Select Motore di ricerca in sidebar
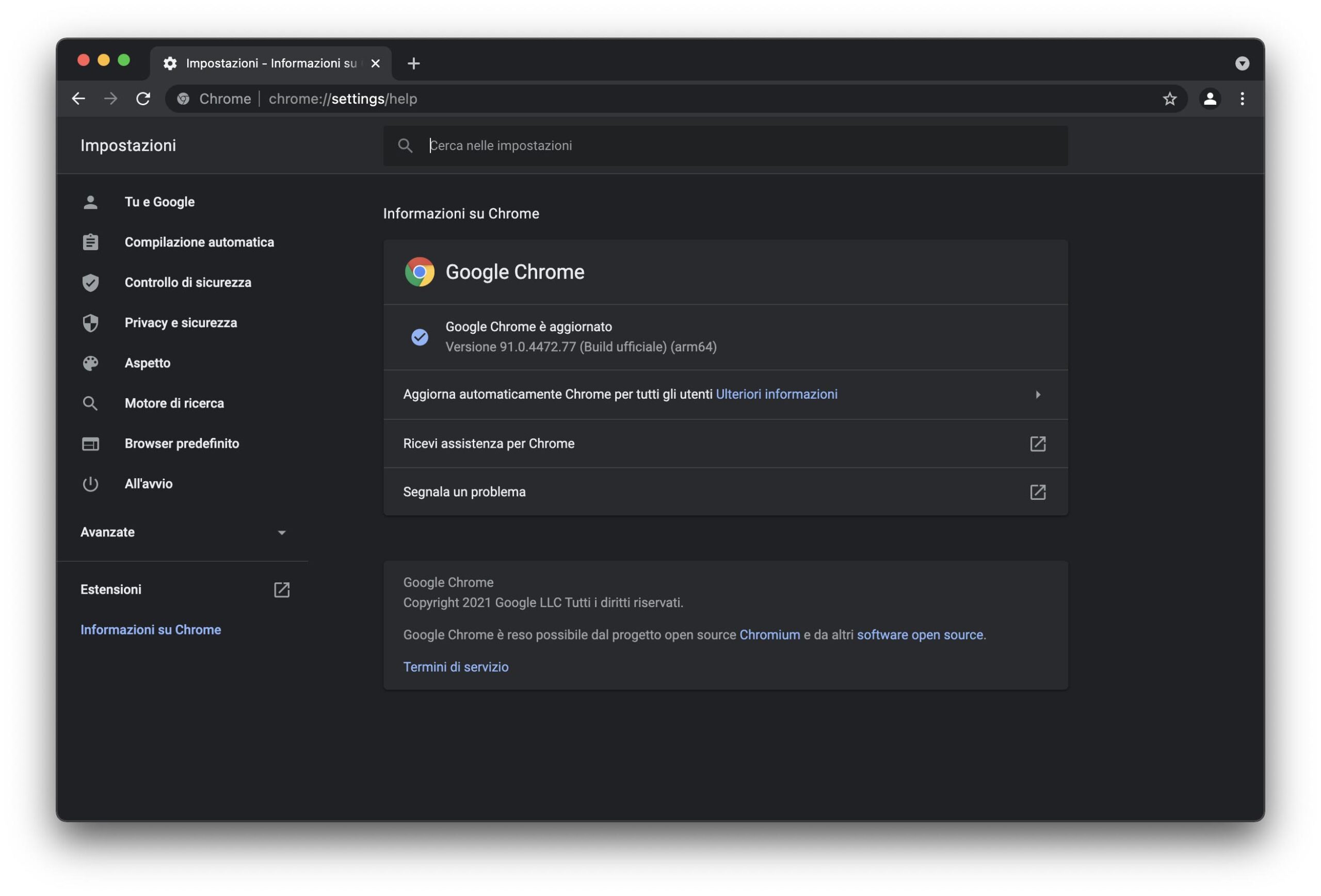 click(x=174, y=403)
